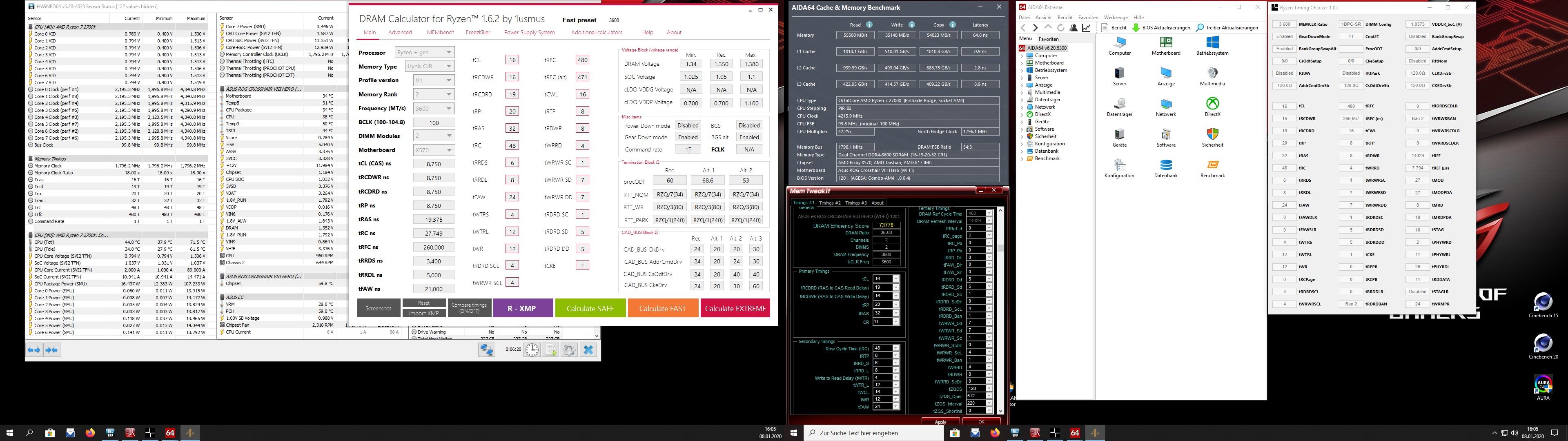Click the Read info icon in AIDA64 benchmark

point(869,25)
